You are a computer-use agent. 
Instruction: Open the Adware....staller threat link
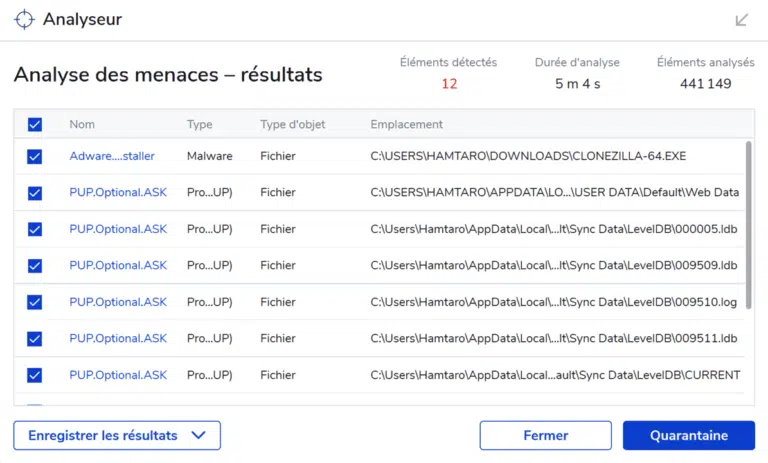point(112,156)
